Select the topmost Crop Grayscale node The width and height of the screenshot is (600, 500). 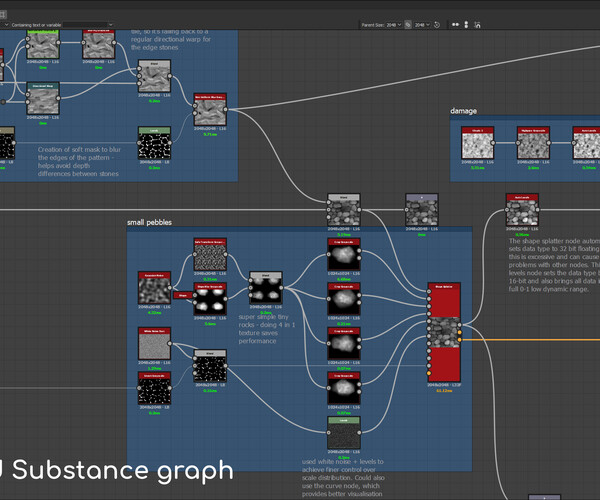coord(344,254)
